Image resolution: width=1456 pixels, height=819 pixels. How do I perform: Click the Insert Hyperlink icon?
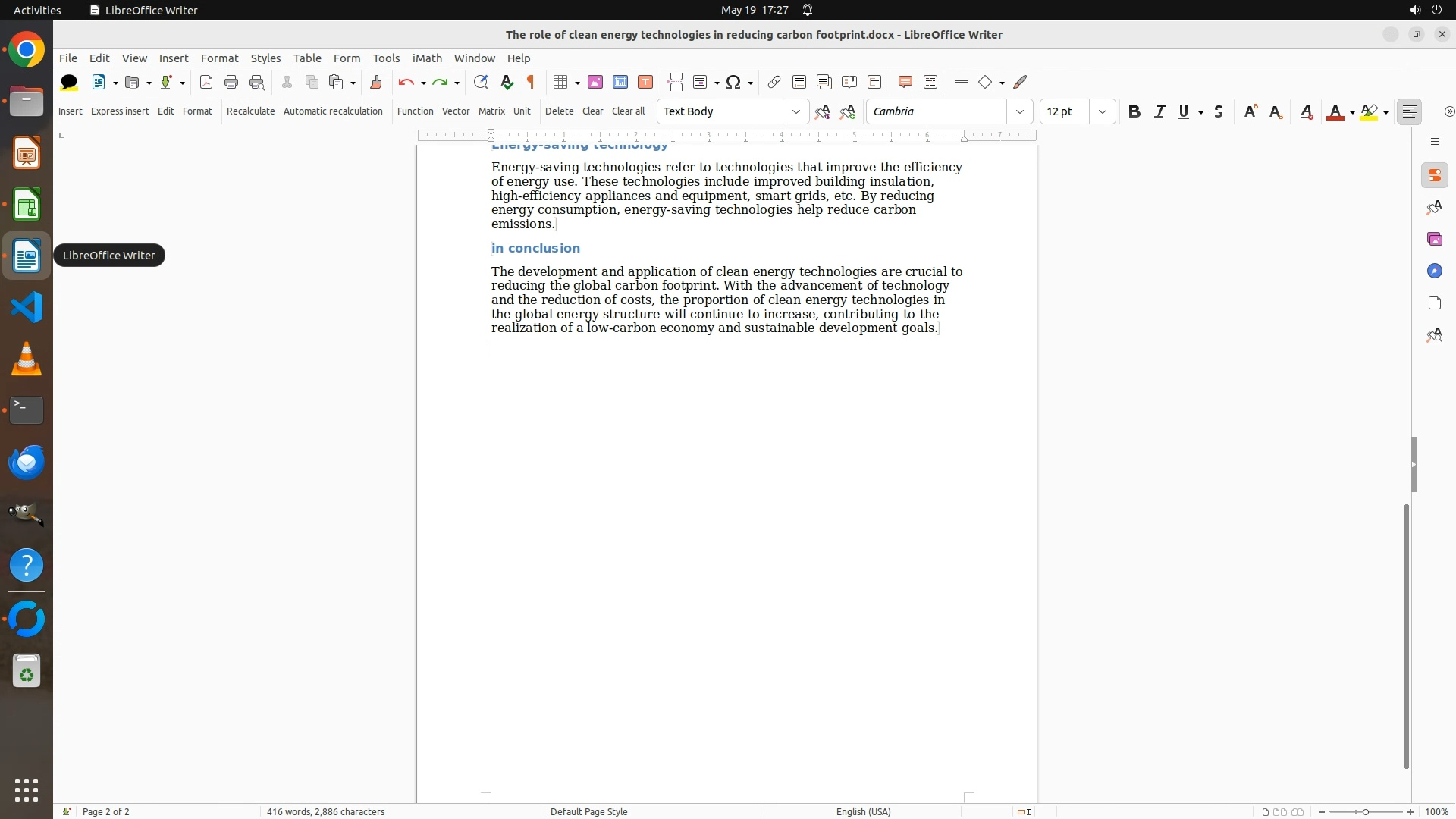pos(773,82)
